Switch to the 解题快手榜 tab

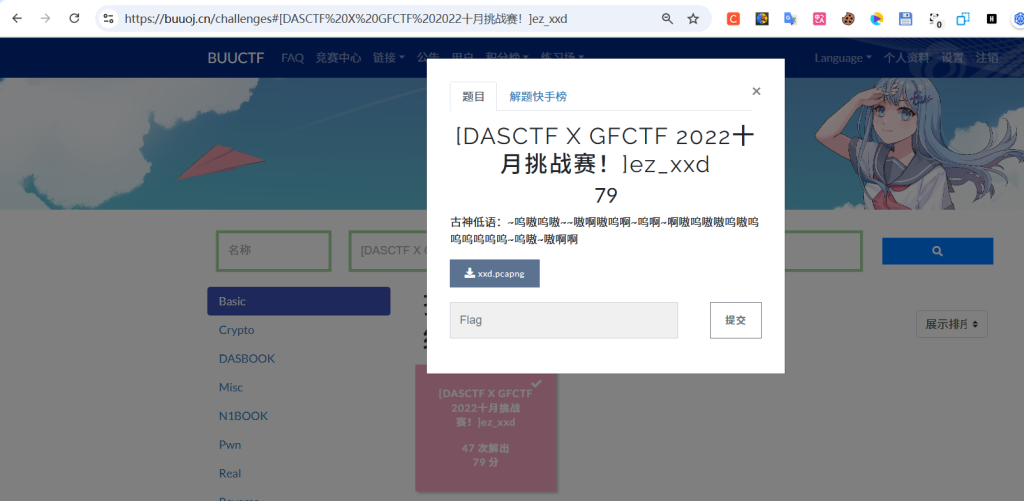coord(538,97)
